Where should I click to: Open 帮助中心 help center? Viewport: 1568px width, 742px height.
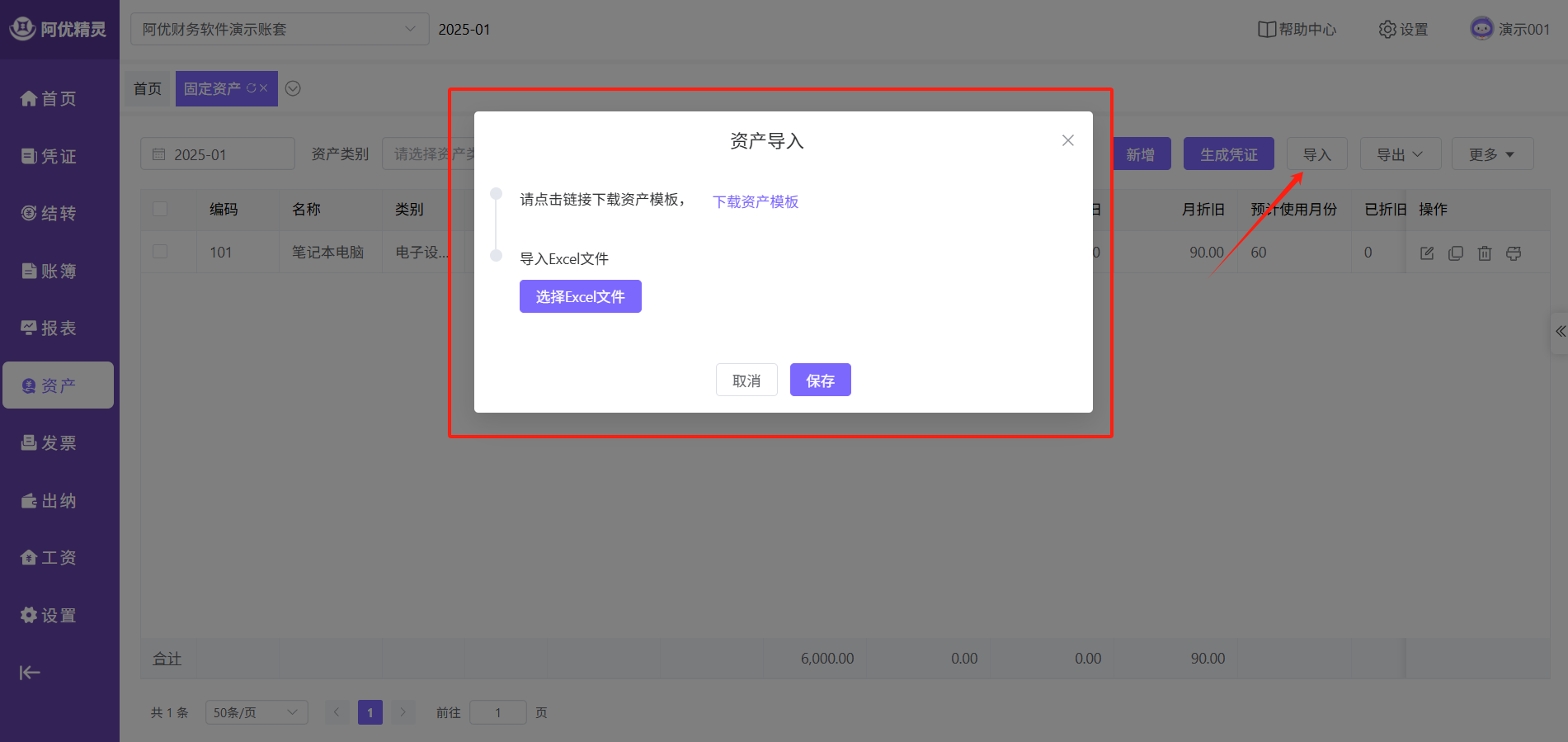[x=1297, y=30]
